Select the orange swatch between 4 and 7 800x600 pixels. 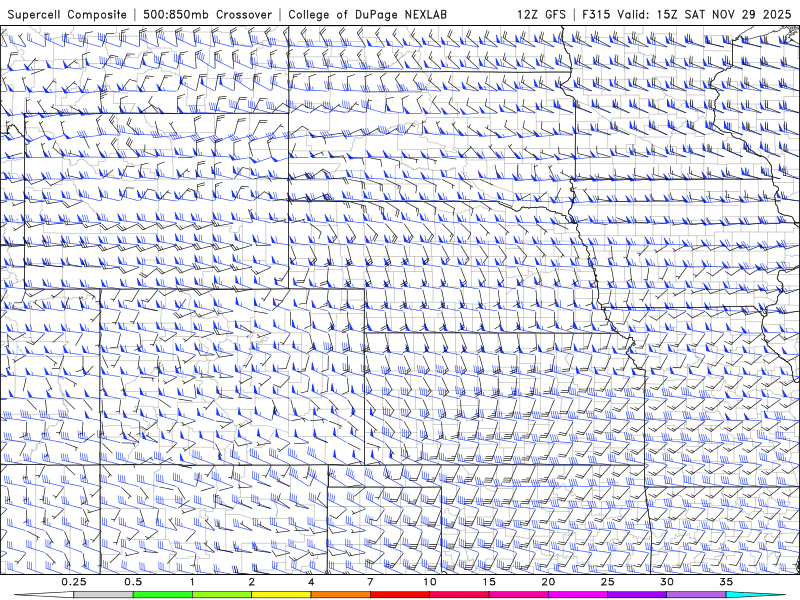[340, 595]
